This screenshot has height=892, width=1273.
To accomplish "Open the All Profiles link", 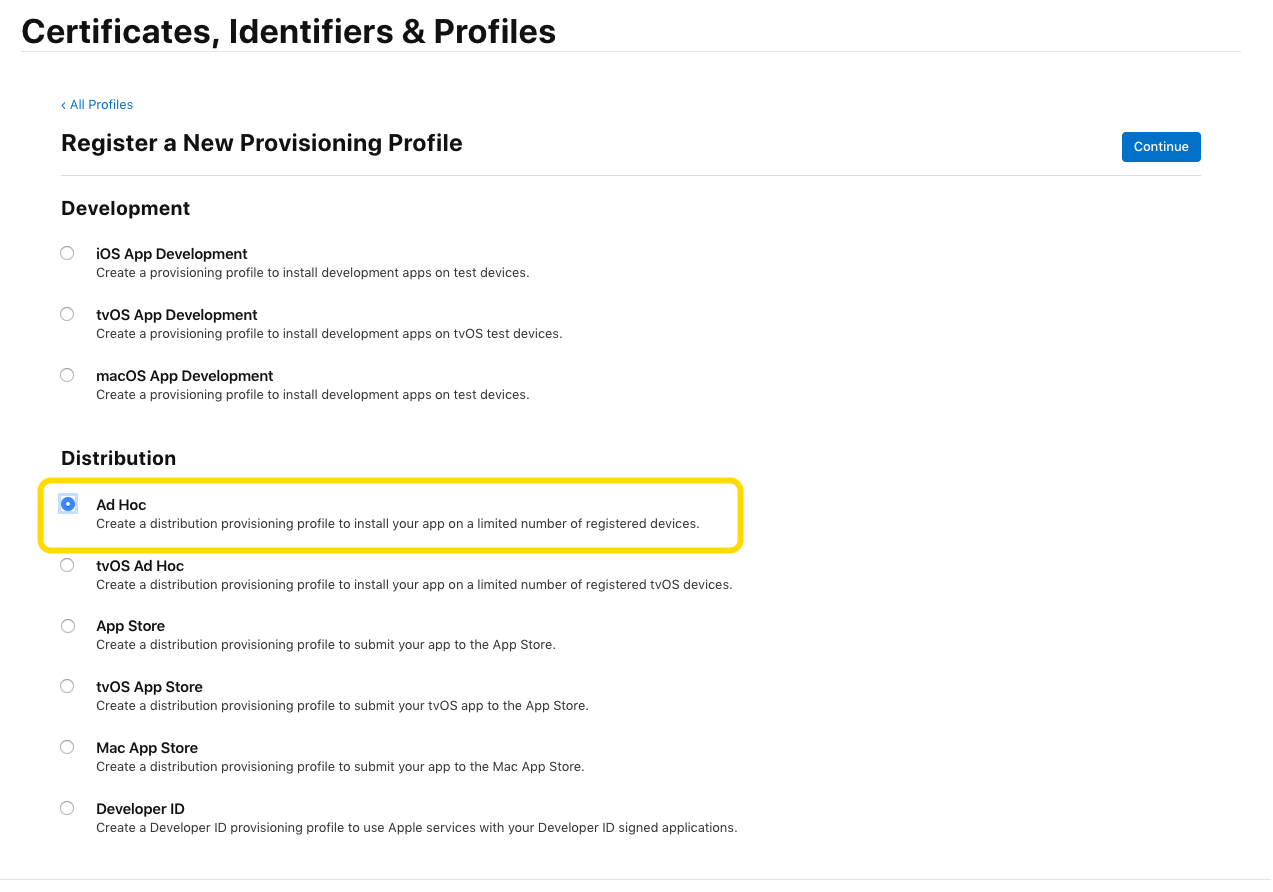I will [x=100, y=104].
